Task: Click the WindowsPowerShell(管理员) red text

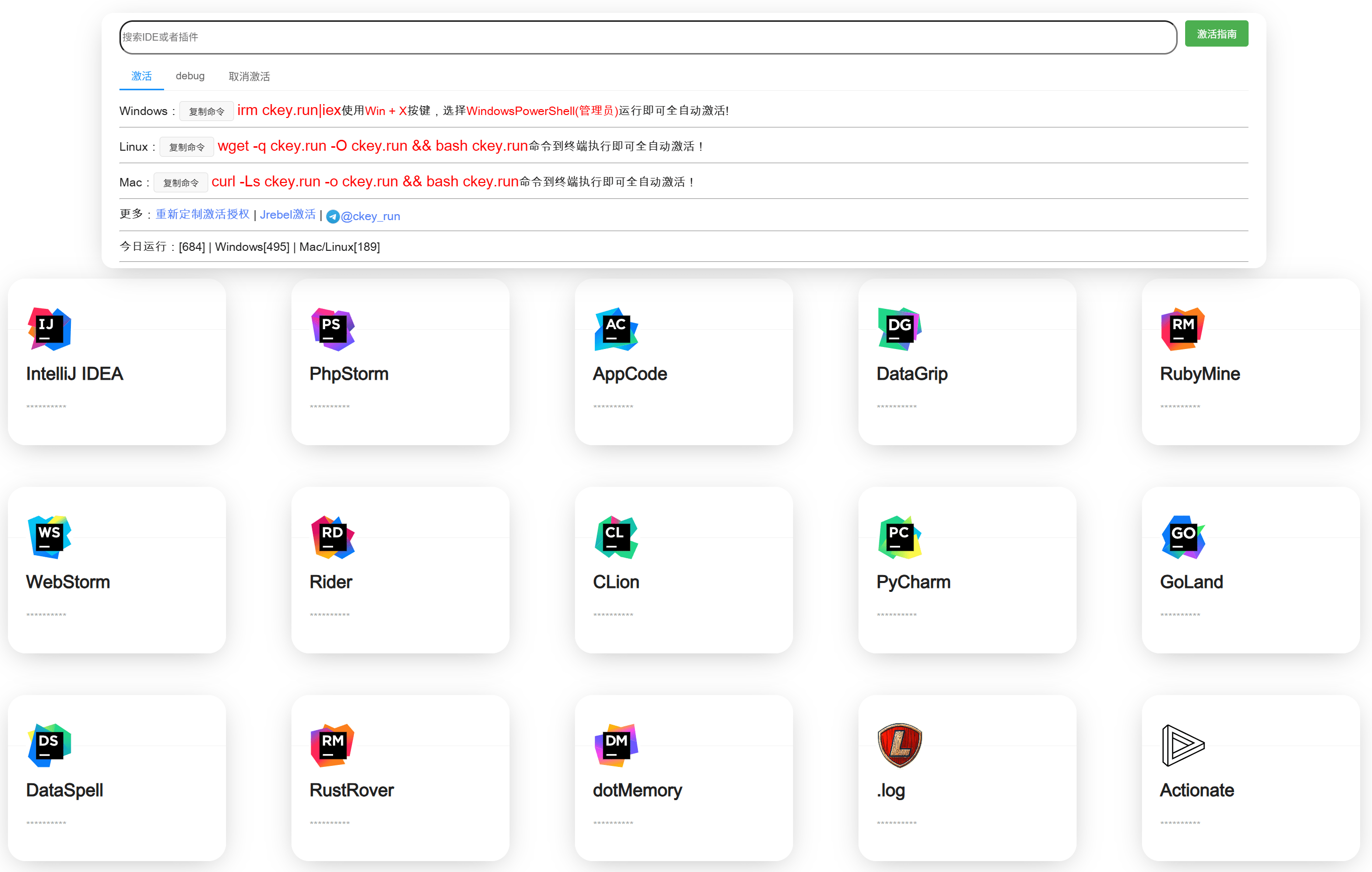Action: point(542,111)
